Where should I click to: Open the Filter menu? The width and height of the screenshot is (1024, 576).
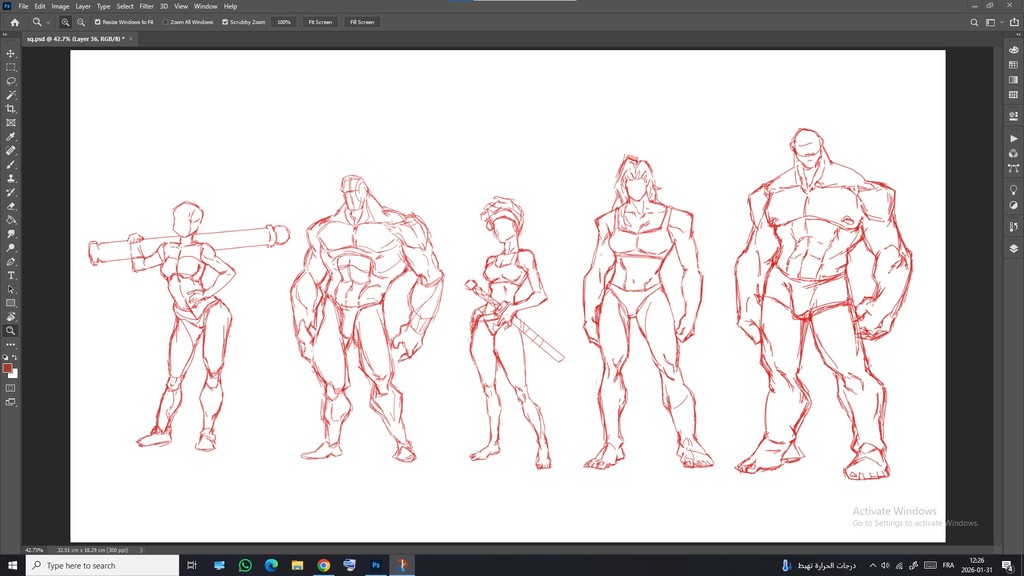coord(146,6)
